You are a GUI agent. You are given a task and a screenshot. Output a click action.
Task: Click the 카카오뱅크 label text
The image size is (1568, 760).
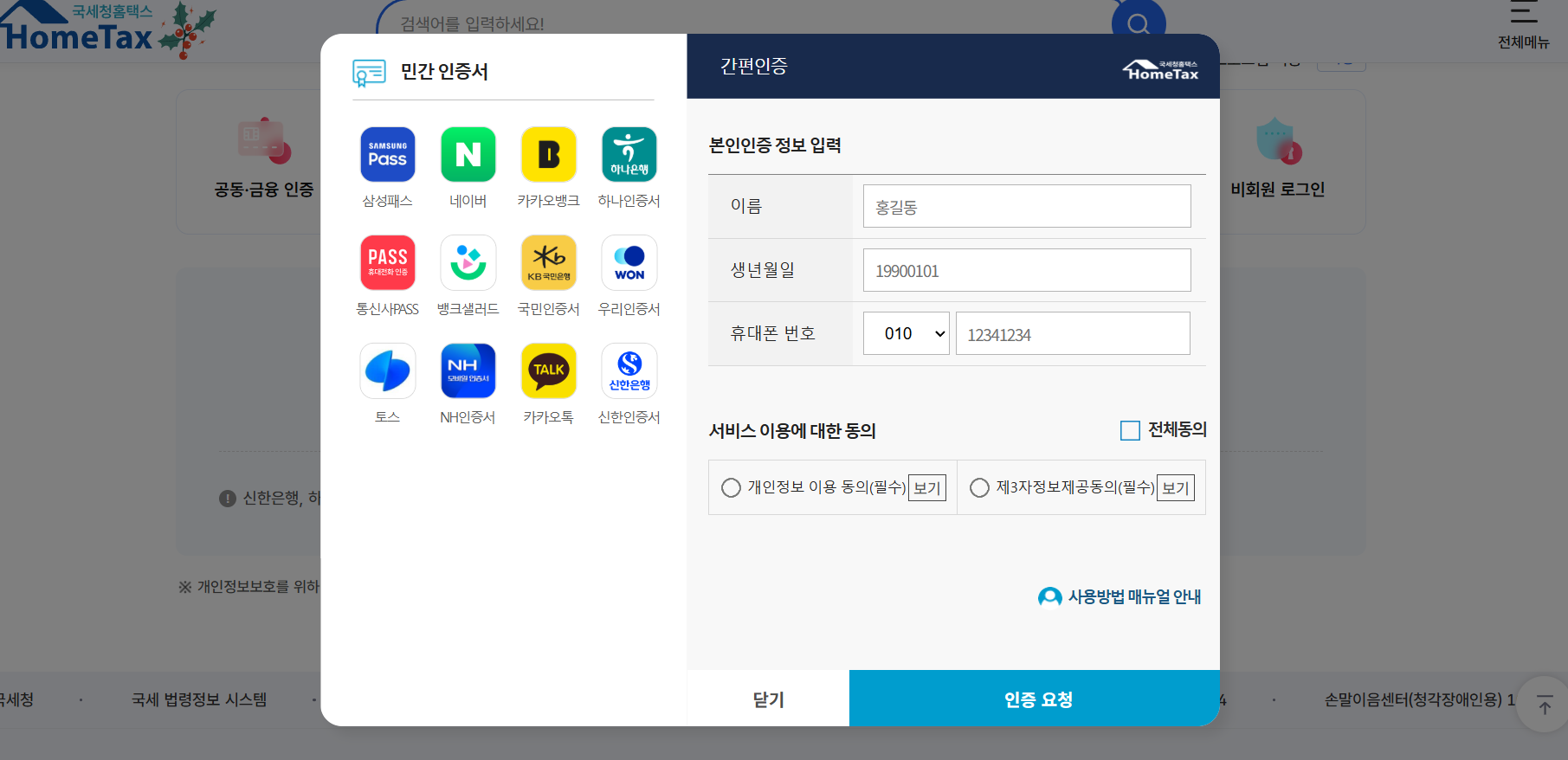tap(548, 201)
